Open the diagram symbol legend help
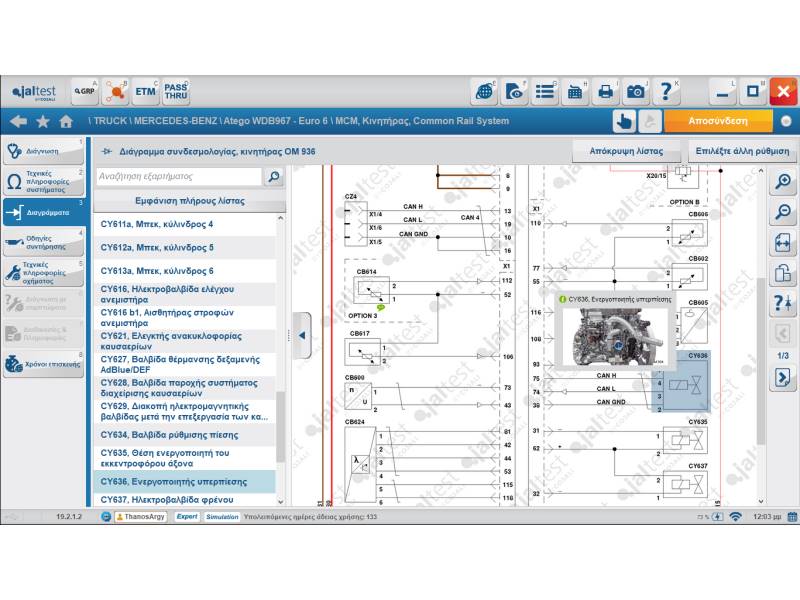 point(783,305)
